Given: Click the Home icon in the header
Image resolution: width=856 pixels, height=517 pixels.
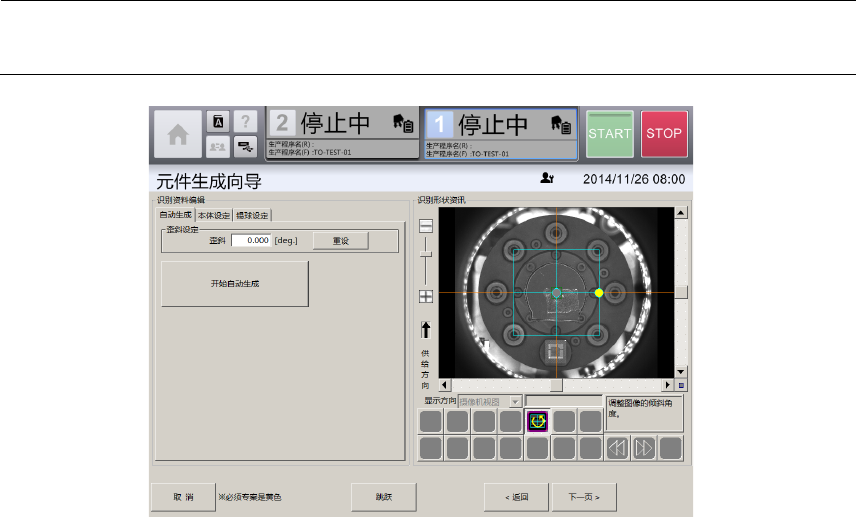Looking at the screenshot, I should tap(177, 133).
